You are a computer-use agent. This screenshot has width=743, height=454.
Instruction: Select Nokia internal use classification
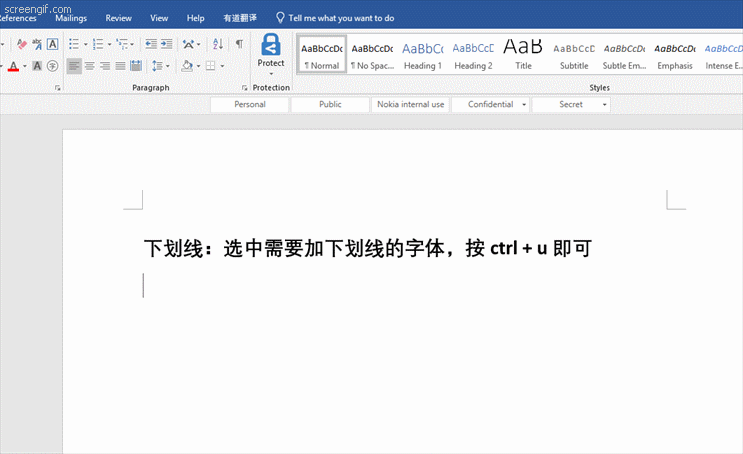(410, 105)
